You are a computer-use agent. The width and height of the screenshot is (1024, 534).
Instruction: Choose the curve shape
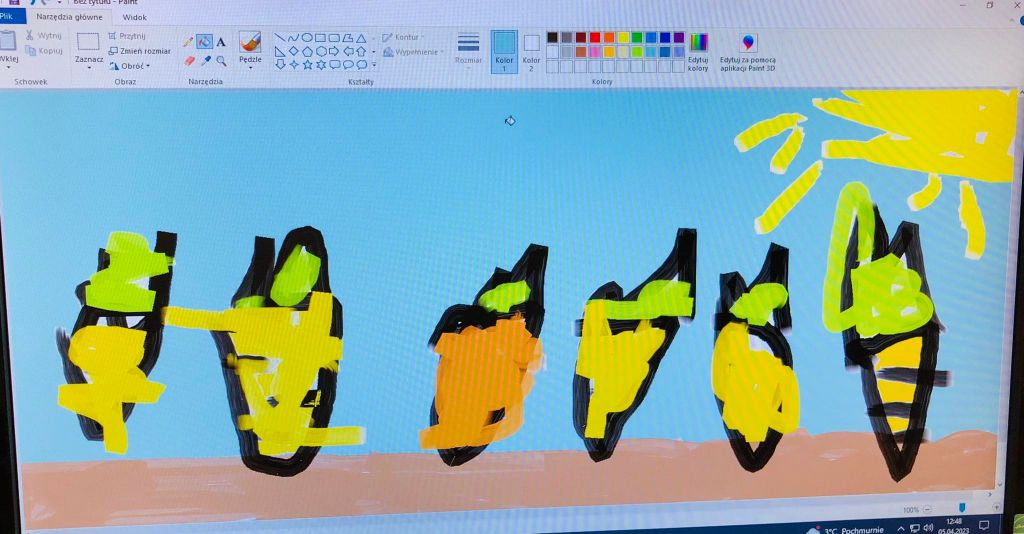[x=293, y=38]
